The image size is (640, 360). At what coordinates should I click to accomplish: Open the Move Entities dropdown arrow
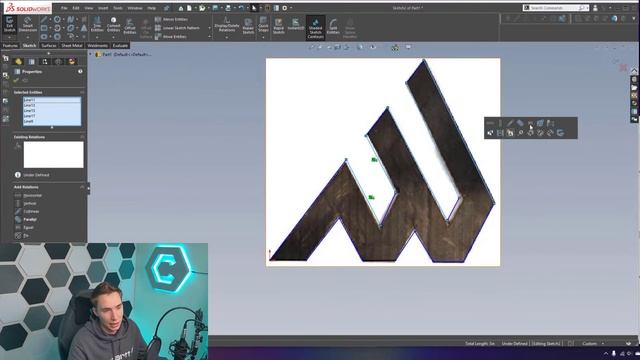209,36
